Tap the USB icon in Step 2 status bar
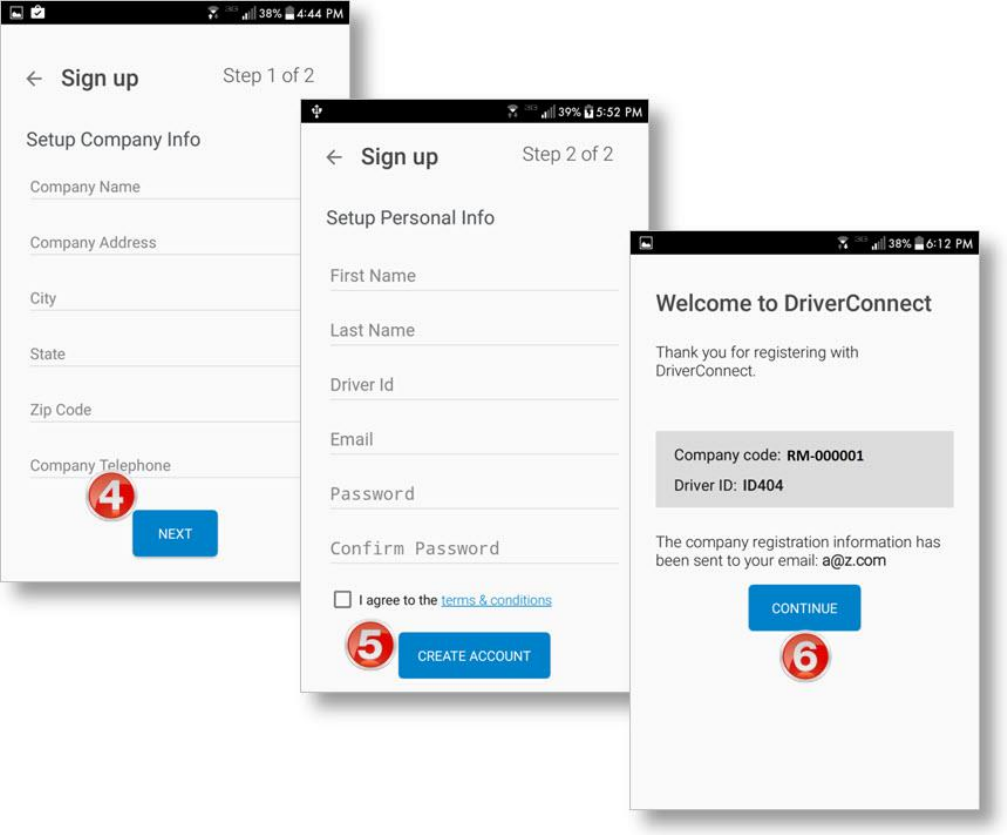 point(317,111)
